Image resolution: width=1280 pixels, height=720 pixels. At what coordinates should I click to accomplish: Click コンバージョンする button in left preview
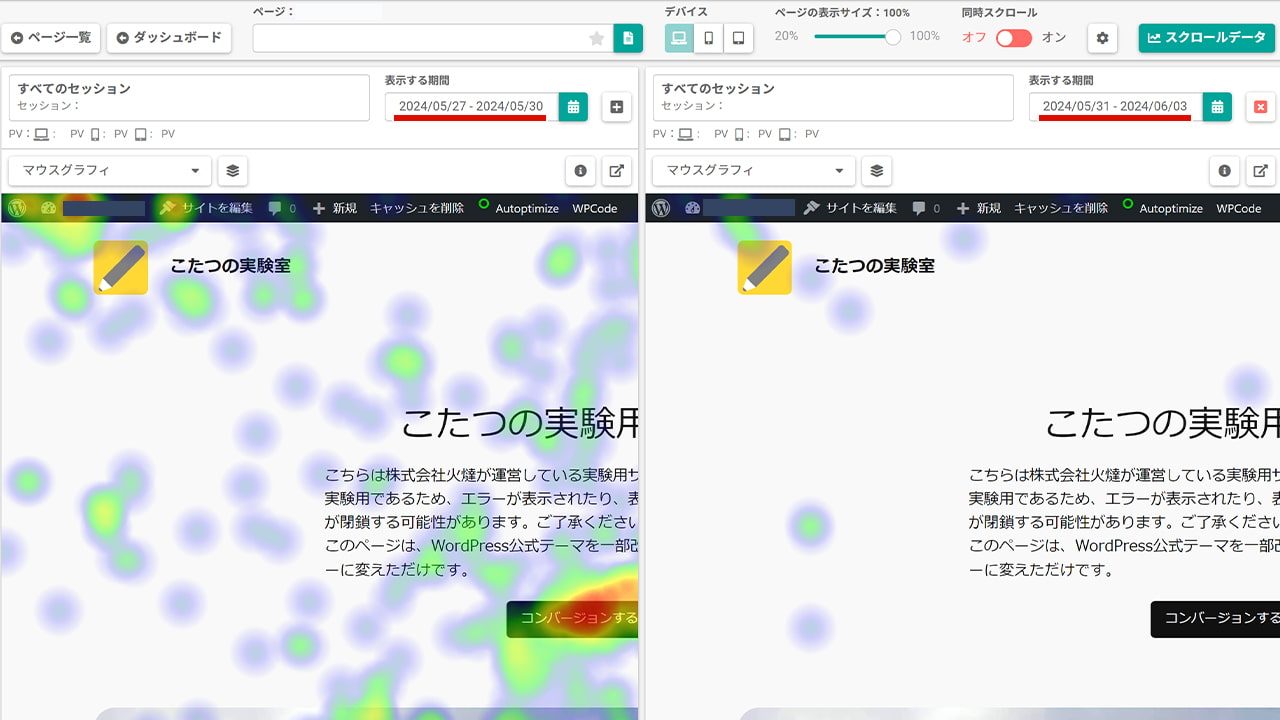[x=572, y=619]
